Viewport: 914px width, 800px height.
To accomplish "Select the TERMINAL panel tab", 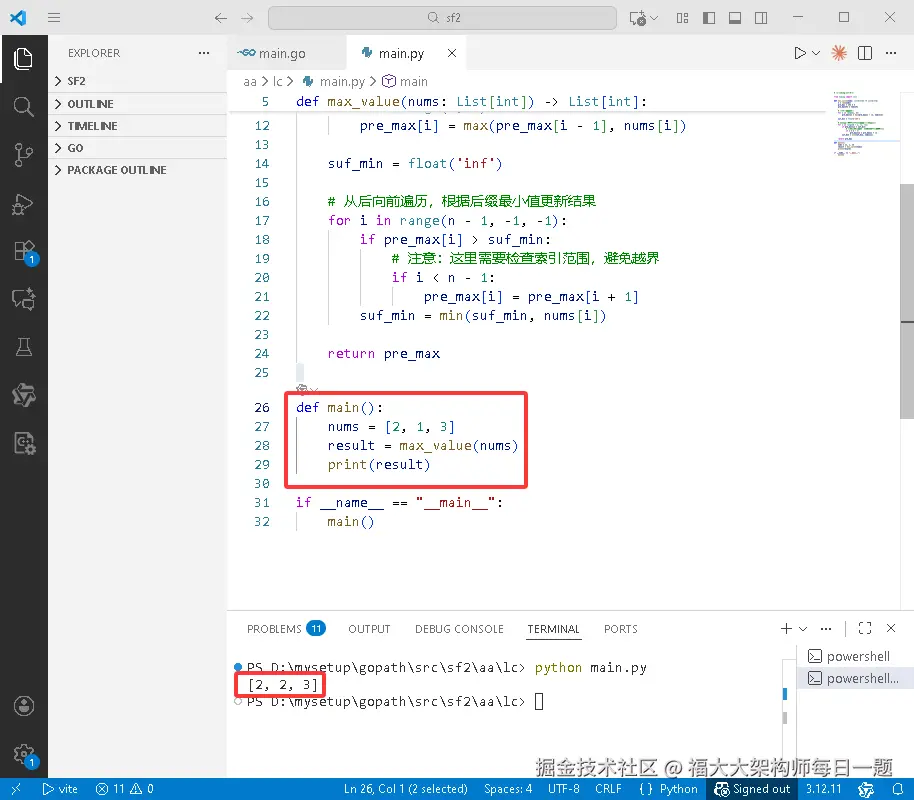I will (x=553, y=629).
